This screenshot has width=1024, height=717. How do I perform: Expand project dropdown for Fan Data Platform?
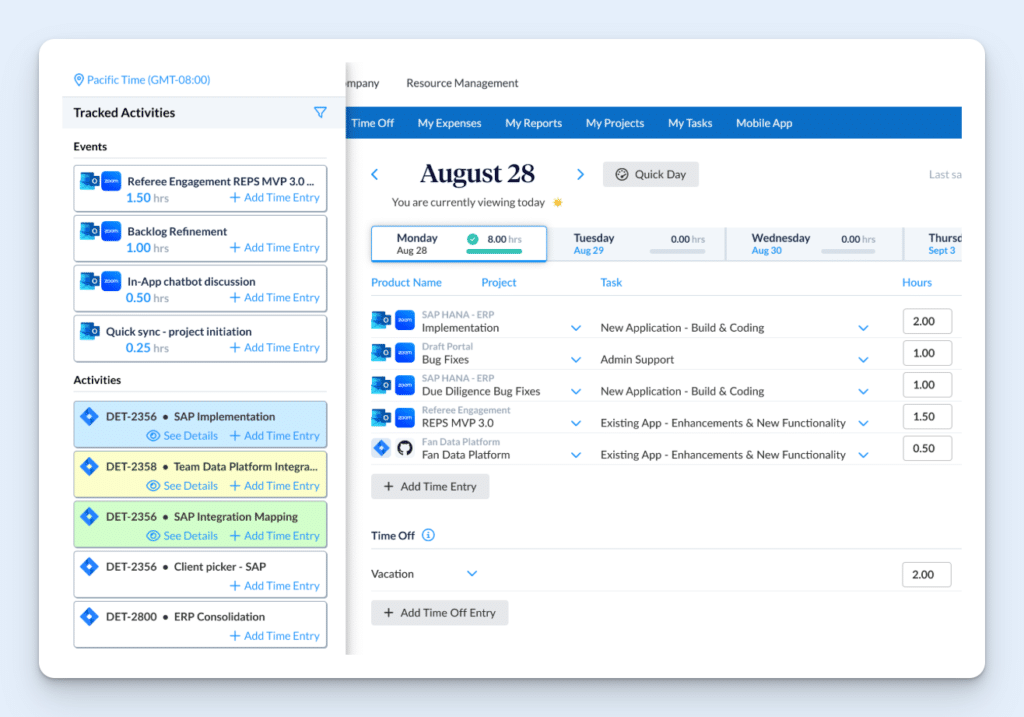(576, 455)
